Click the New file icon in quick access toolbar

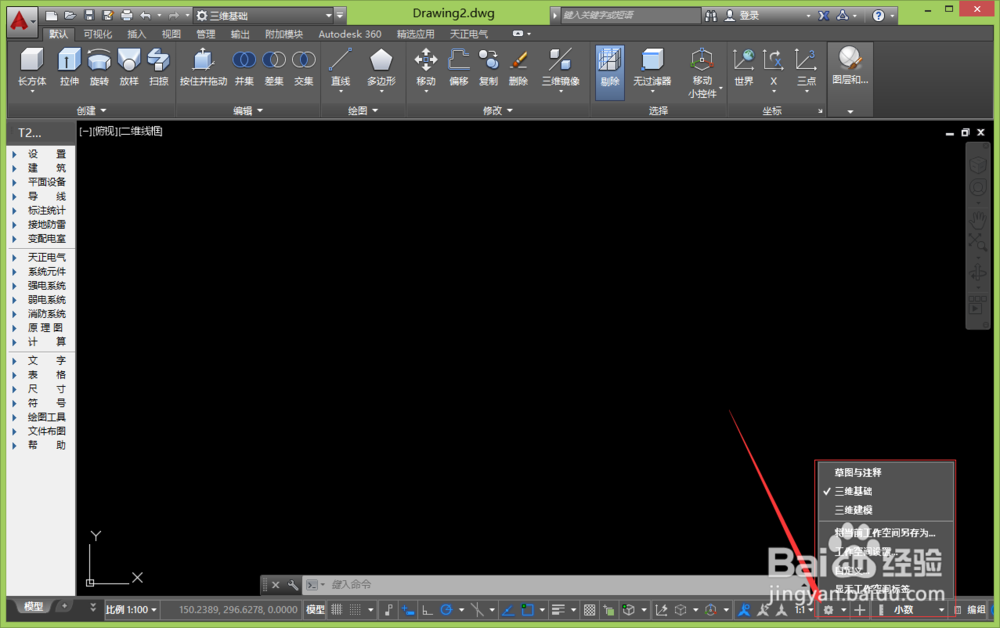52,15
